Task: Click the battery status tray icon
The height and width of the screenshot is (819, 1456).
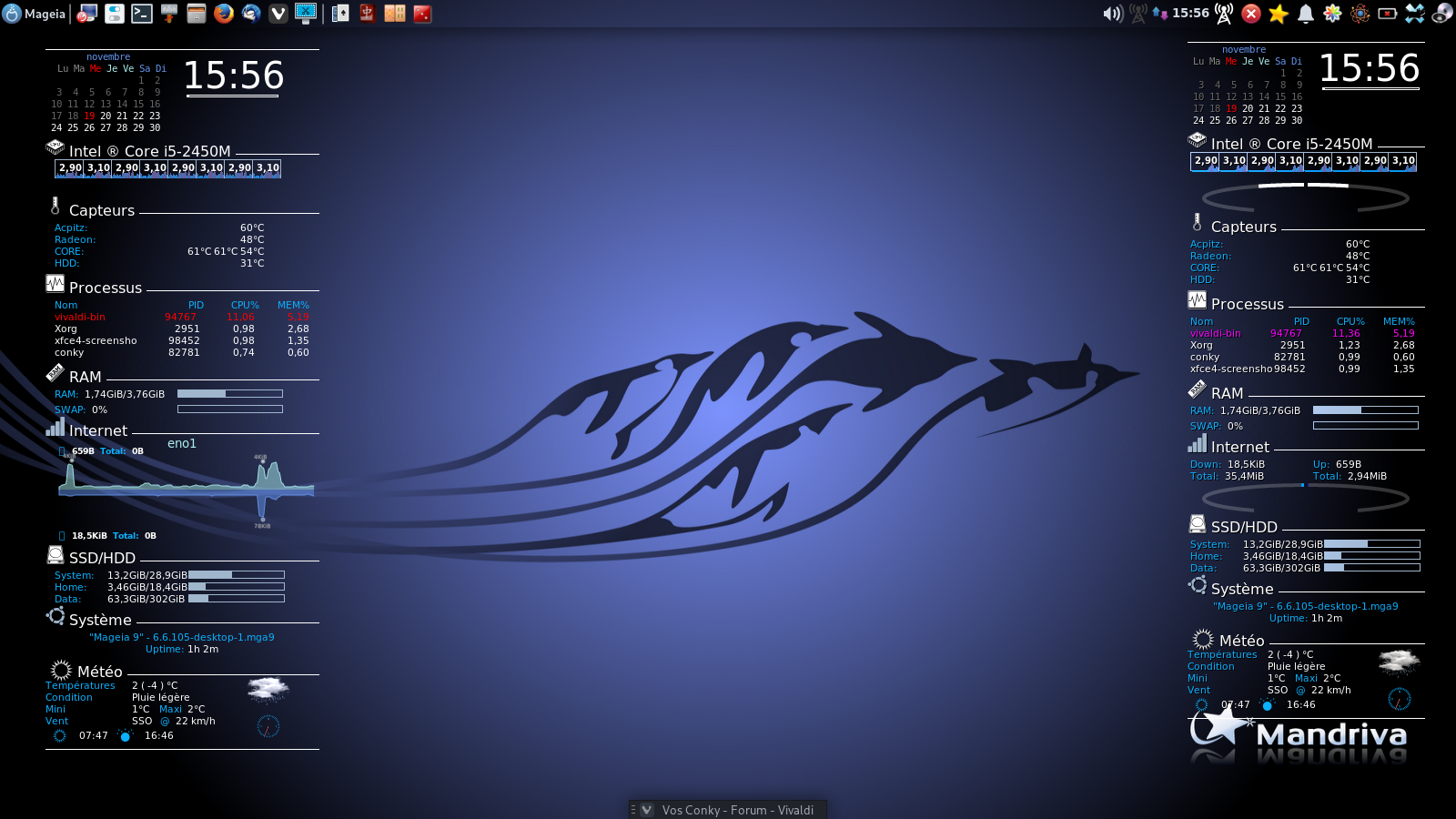Action: [1388, 14]
